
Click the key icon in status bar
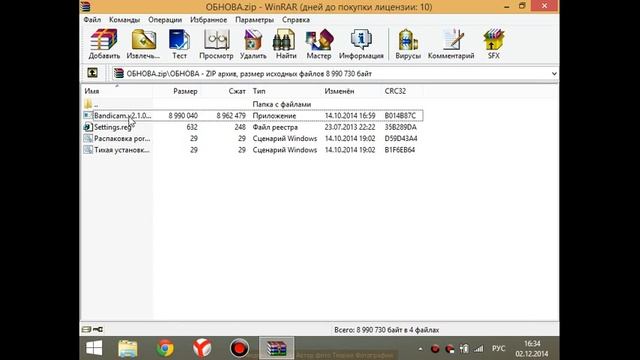coord(98,329)
